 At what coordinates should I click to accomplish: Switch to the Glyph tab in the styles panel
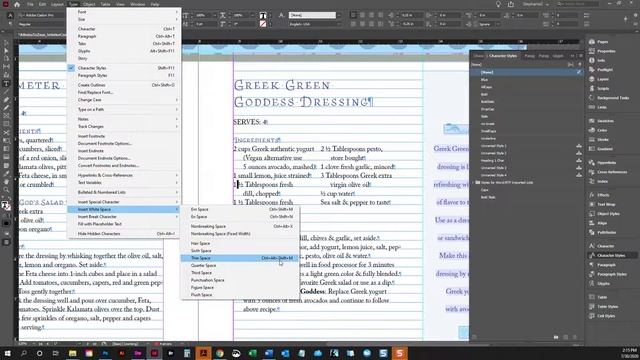click(x=558, y=56)
